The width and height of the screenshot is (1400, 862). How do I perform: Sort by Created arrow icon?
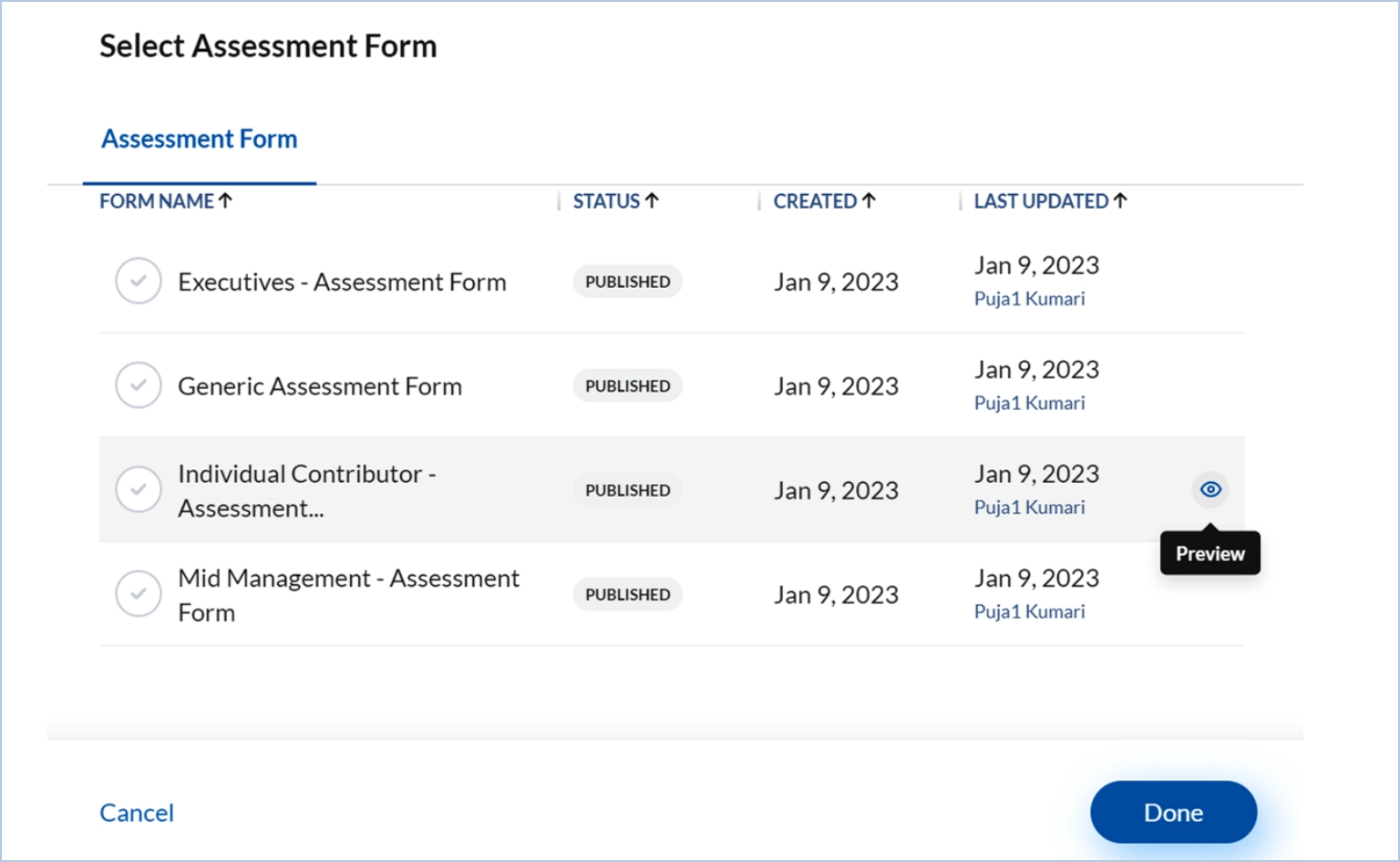[869, 200]
